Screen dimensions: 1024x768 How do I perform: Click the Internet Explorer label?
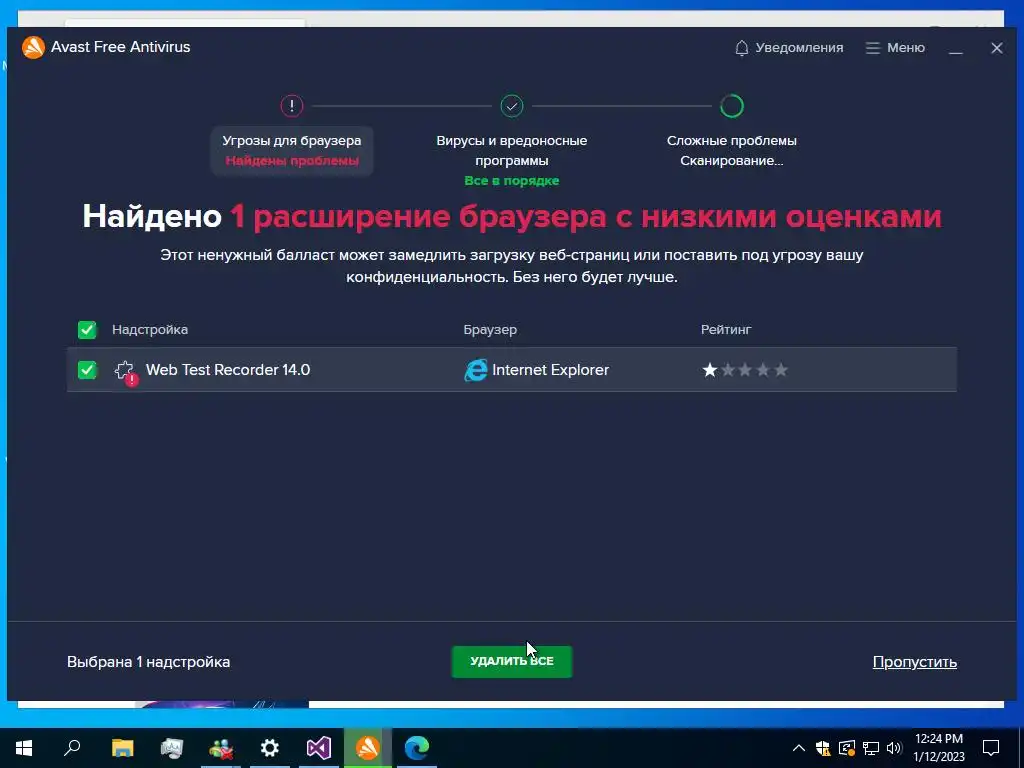[x=551, y=370]
